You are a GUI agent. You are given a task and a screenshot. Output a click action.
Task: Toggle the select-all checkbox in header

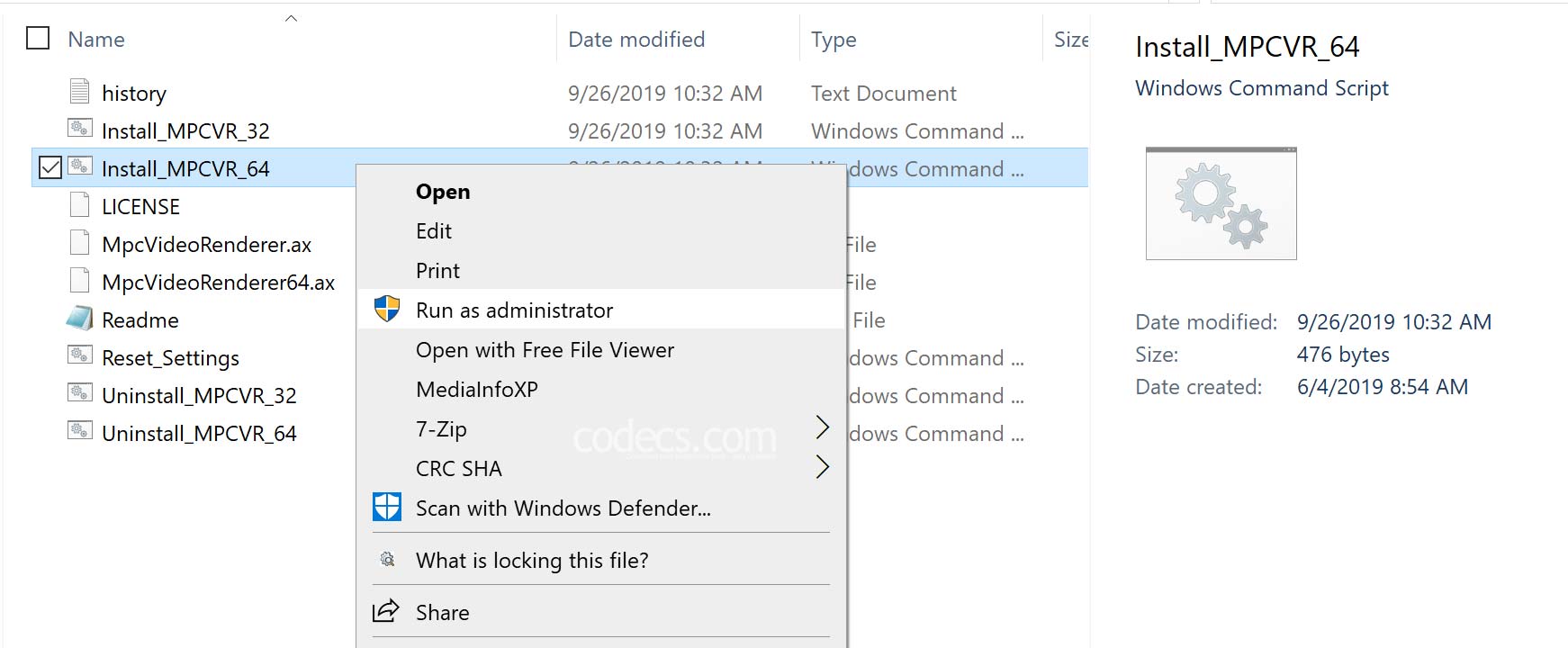click(38, 38)
